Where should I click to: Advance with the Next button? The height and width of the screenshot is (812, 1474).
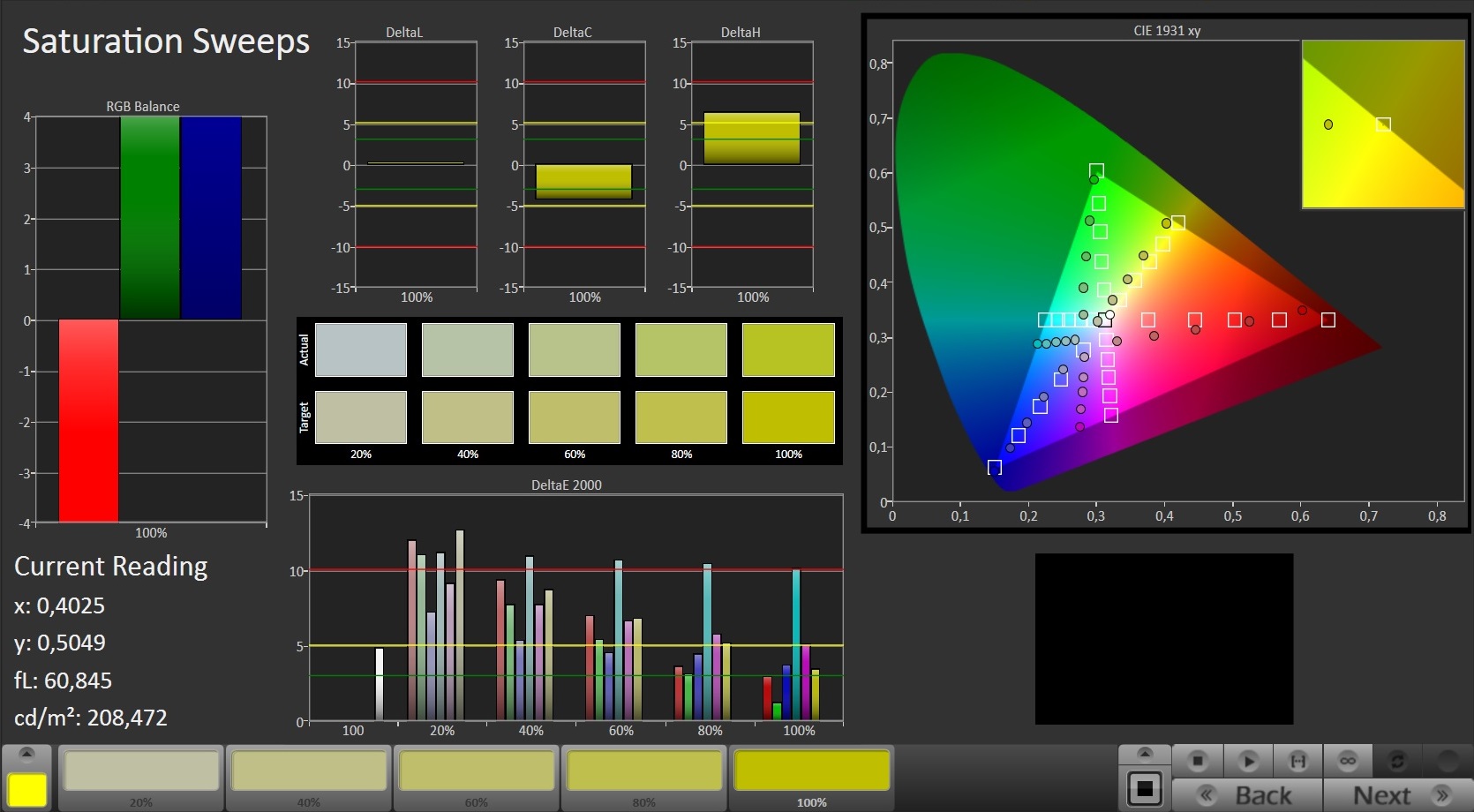[x=1398, y=795]
